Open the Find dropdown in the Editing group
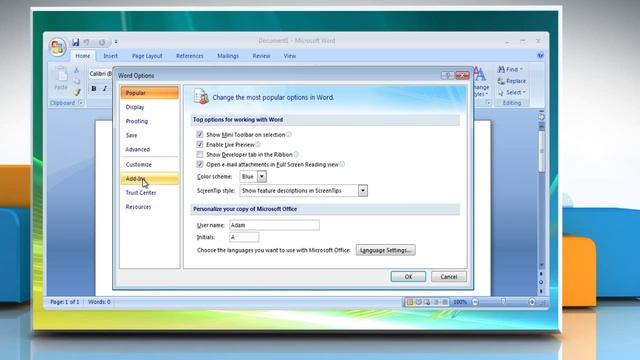640x360 pixels. click(510, 69)
